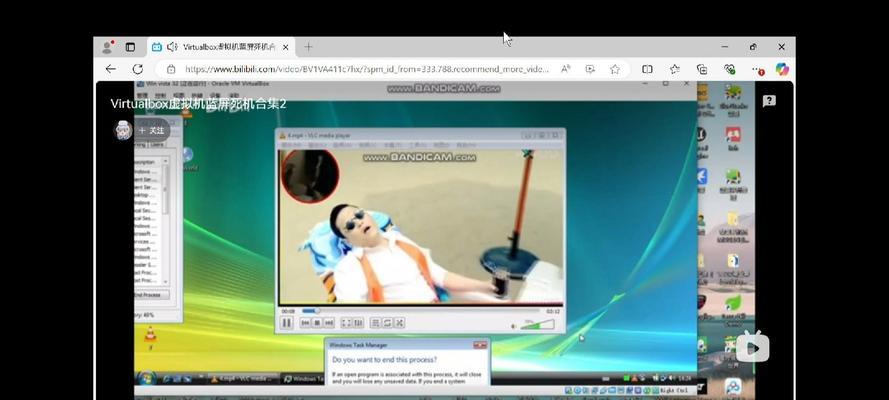Close the Virtualbox bilibili tab
This screenshot has width=889, height=400.
pos(285,47)
